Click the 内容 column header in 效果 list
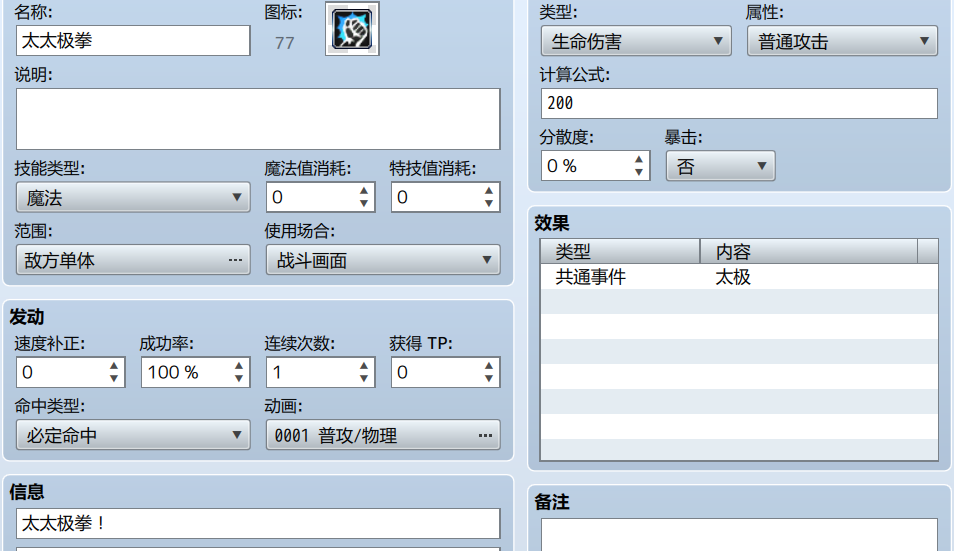 pyautogui.click(x=809, y=251)
